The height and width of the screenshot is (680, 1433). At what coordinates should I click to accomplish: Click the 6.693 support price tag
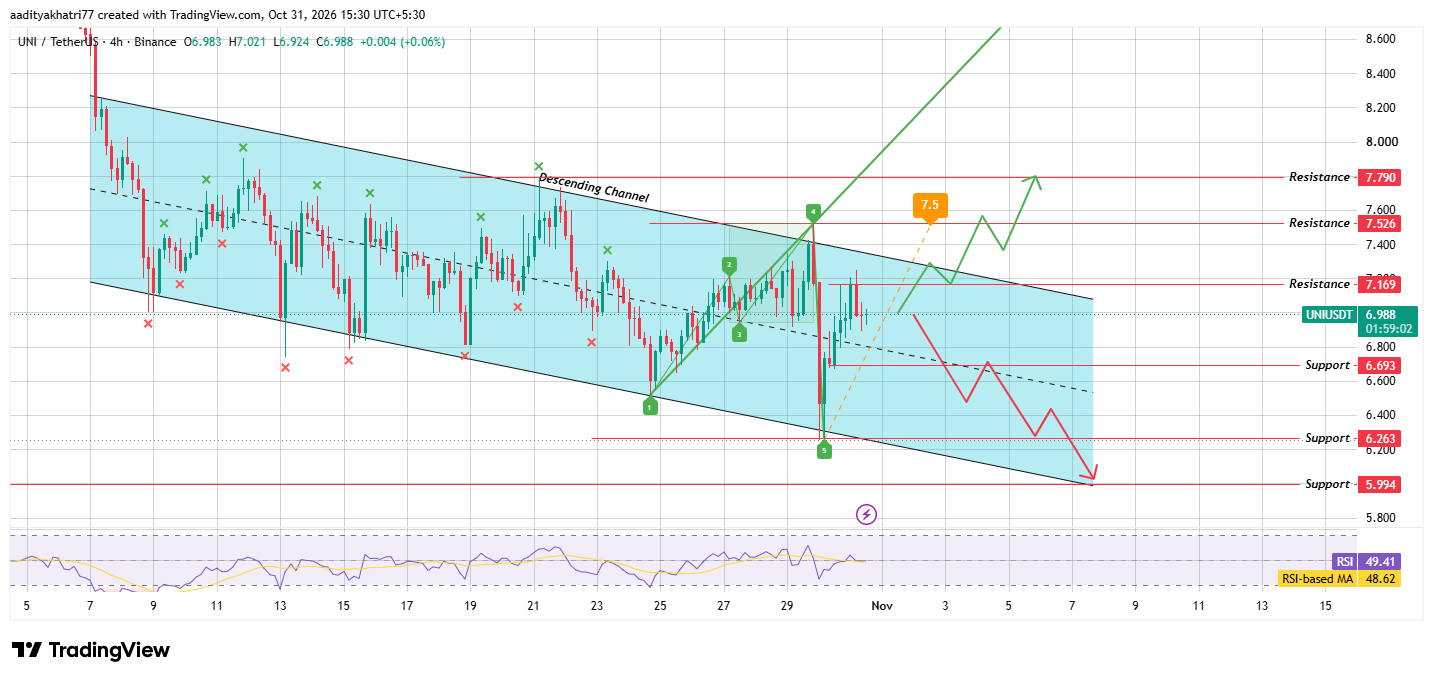point(1378,365)
